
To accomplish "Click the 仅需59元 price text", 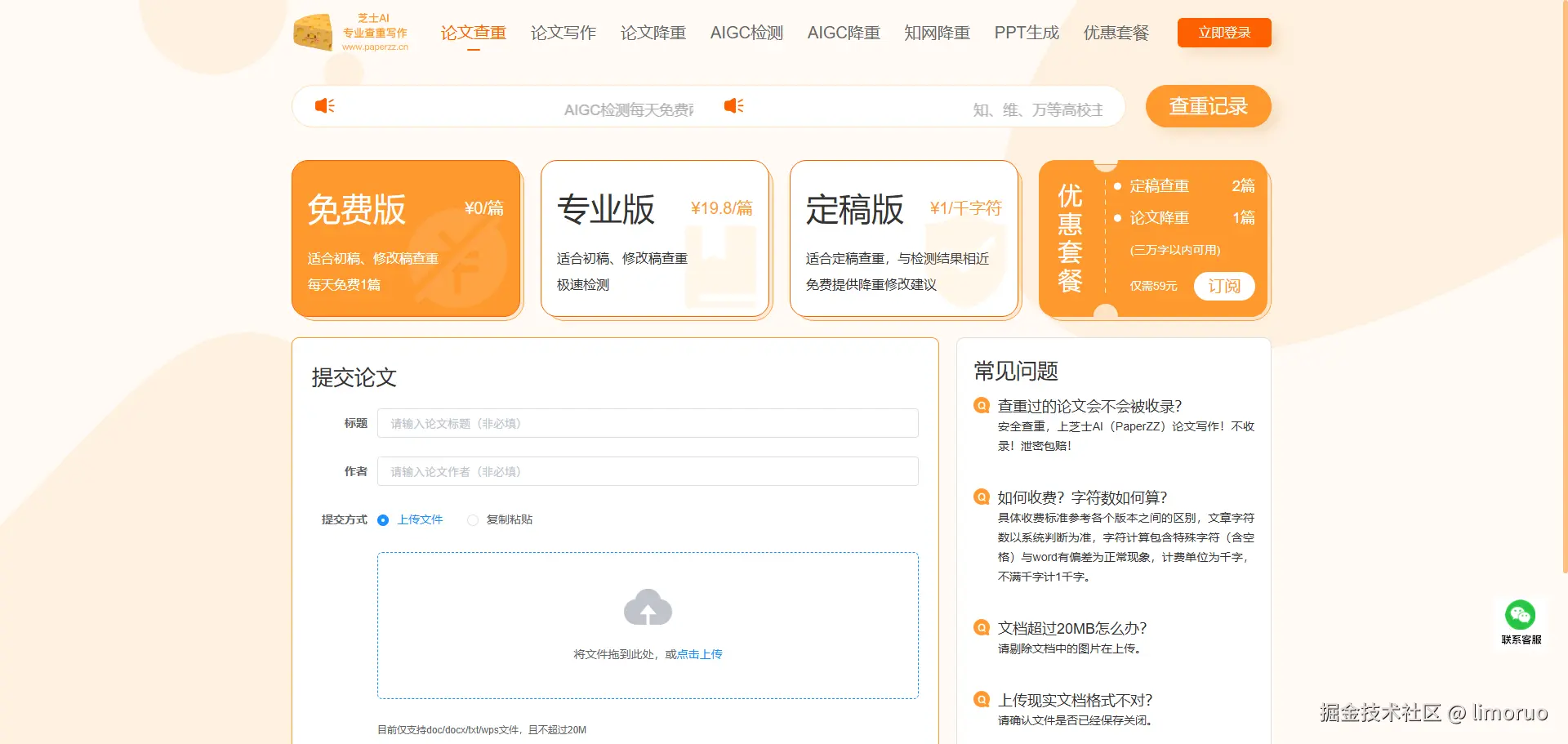I will pyautogui.click(x=1153, y=286).
